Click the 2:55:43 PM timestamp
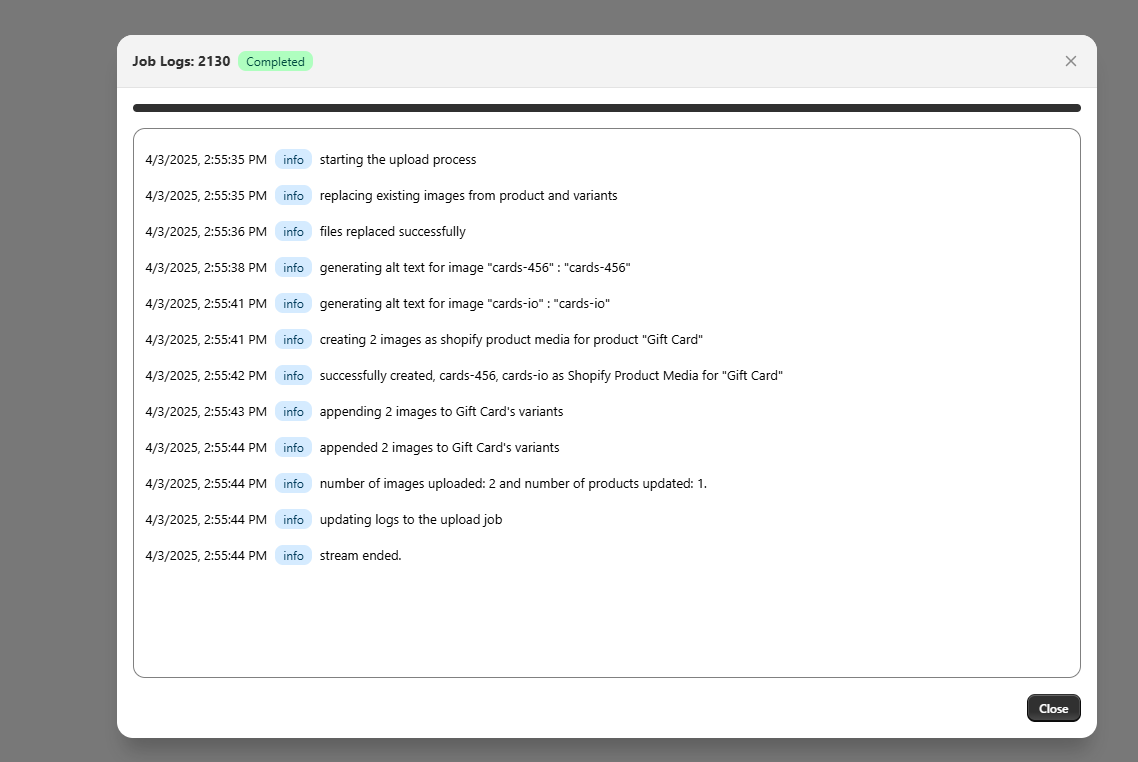Screen dimensions: 1138x762 tap(206, 412)
